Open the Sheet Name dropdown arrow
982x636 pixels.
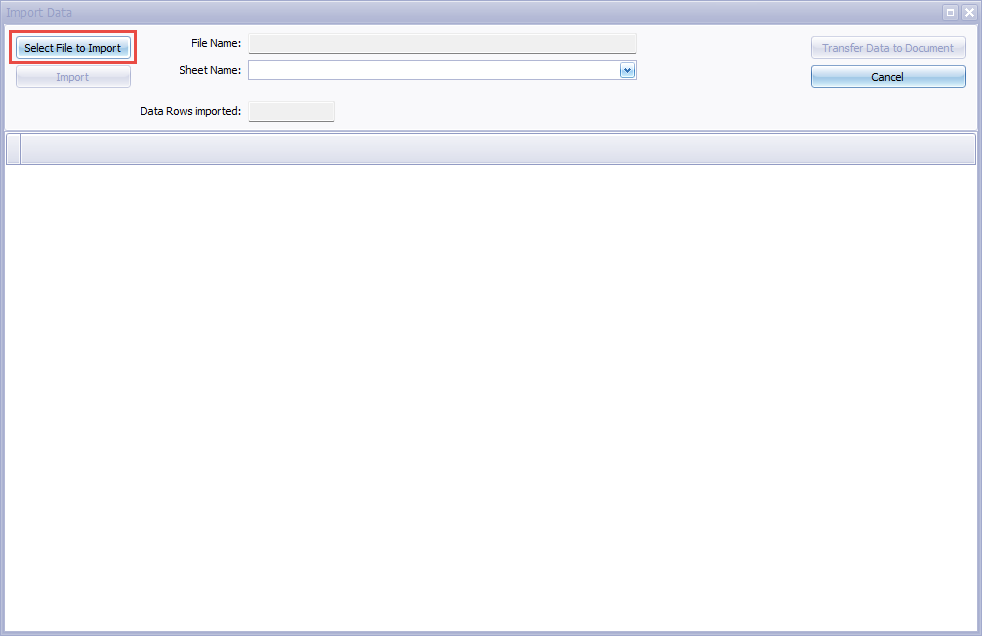[x=627, y=70]
